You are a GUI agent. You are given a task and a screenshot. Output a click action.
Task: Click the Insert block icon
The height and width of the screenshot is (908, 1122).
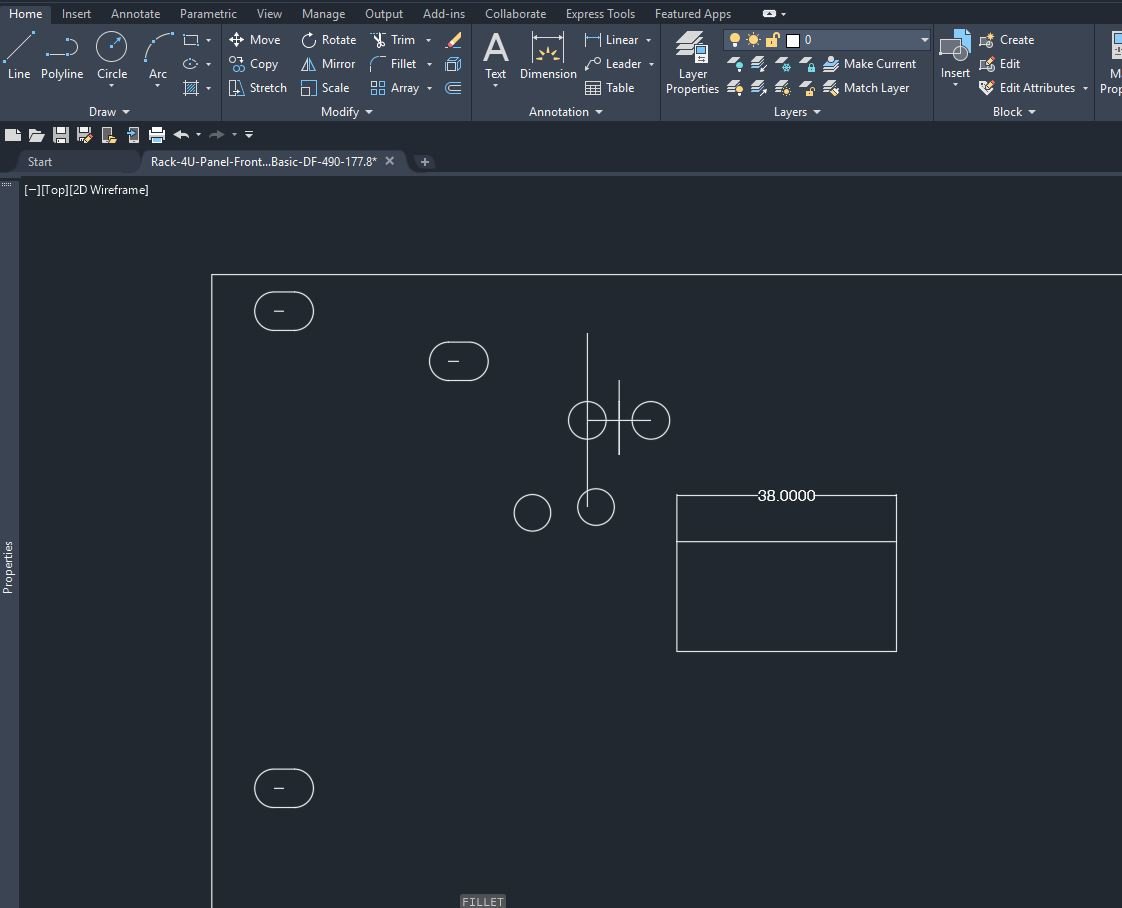click(x=955, y=56)
